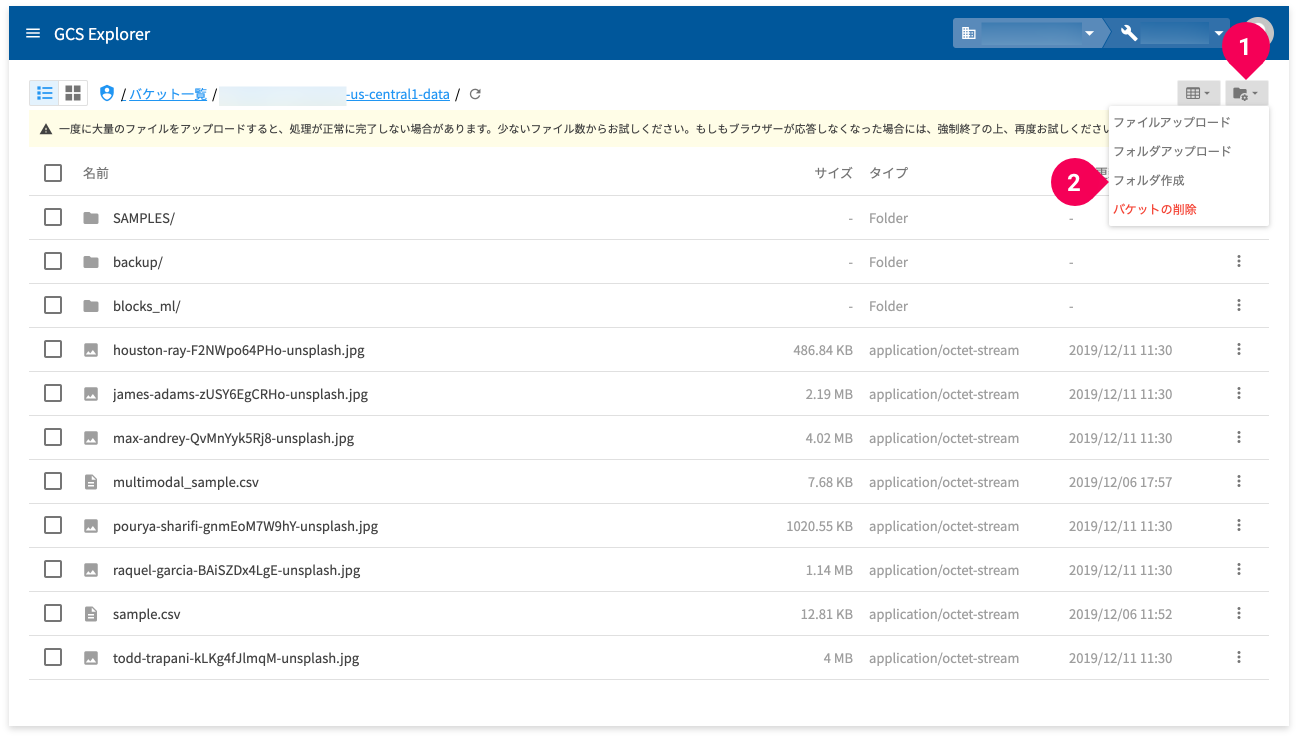This screenshot has height=738, width=1298.
Task: Select todd-trapani-kLKg4fJlmqM-unsplash.jpg checkbox
Action: tap(53, 657)
